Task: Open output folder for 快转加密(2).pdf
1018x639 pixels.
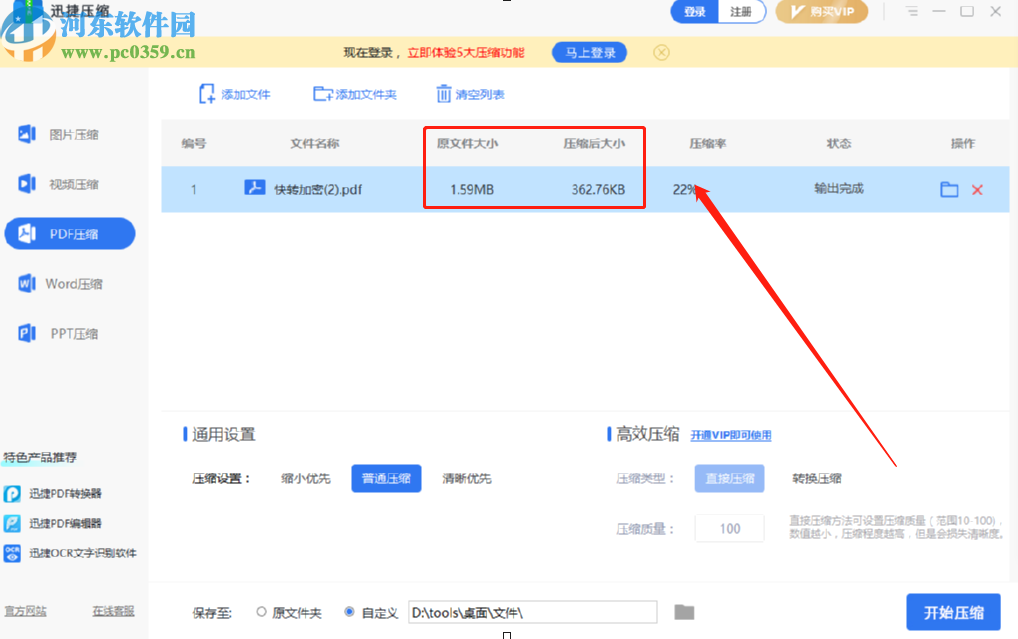Action: (949, 188)
